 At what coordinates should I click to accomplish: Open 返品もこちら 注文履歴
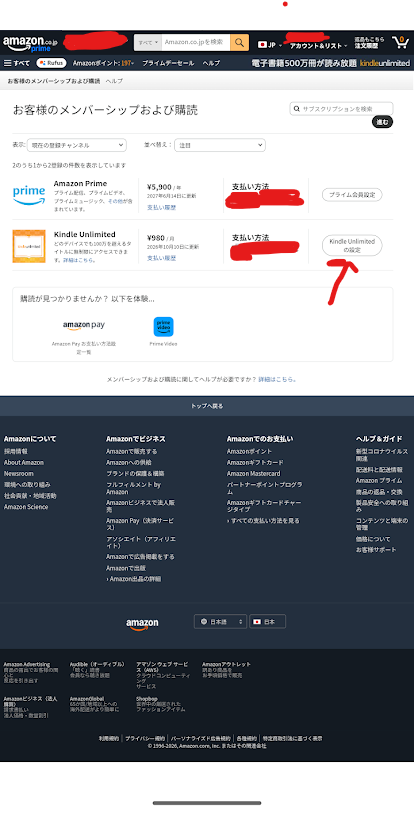click(369, 43)
